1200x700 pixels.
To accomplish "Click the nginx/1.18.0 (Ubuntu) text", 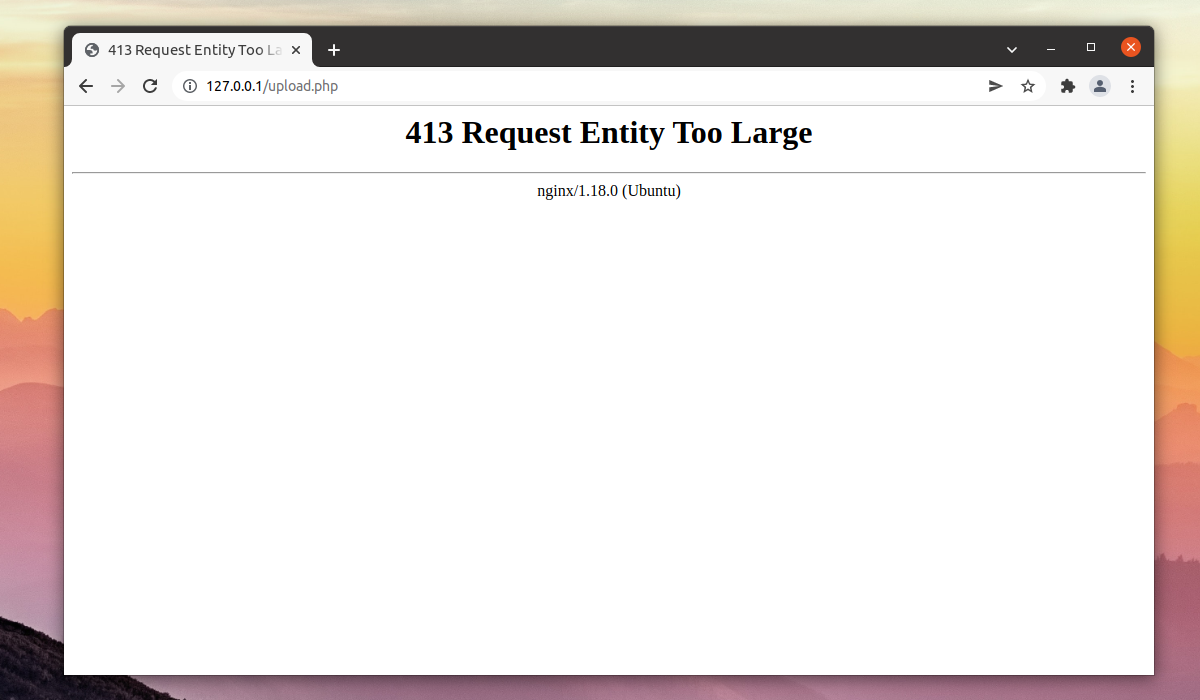I will pyautogui.click(x=609, y=191).
